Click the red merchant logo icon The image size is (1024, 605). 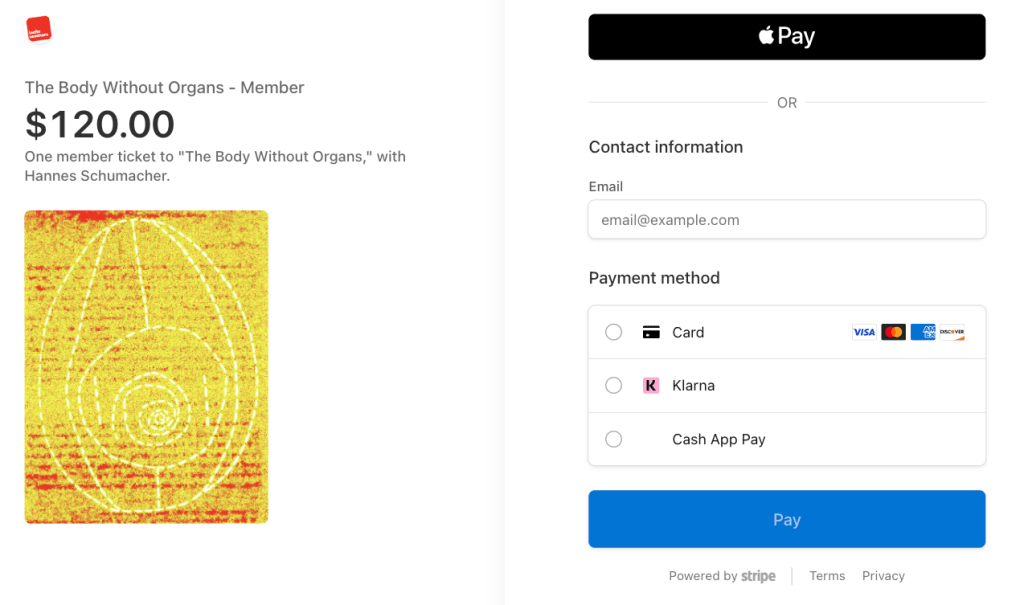tap(38, 30)
